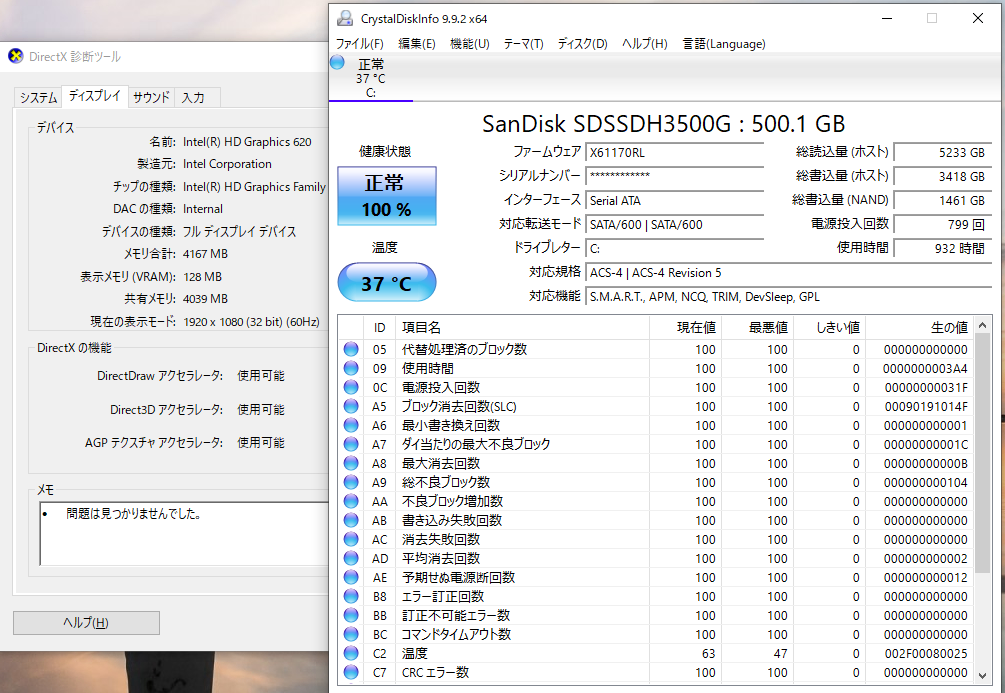The height and width of the screenshot is (693, 1005).
Task: Click the 使用時間 value 932 時間
Action: pyautogui.click(x=942, y=249)
